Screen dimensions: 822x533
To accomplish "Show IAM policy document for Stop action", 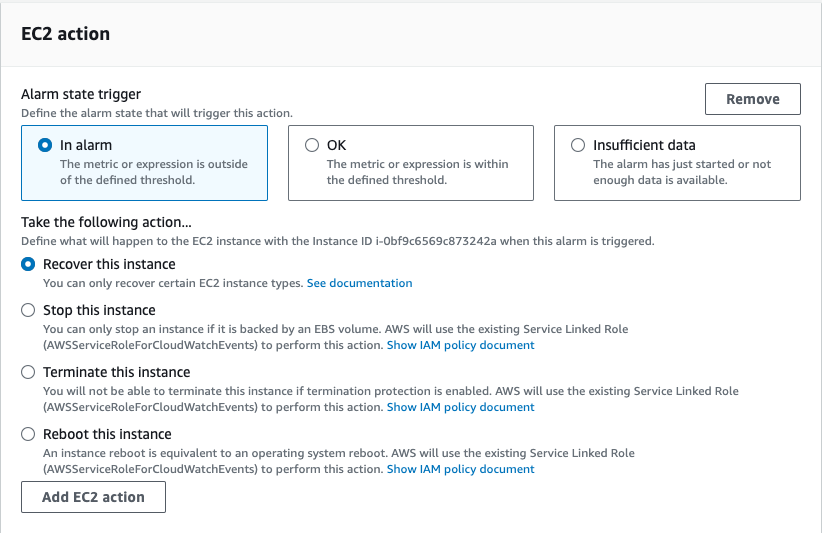I will [460, 345].
